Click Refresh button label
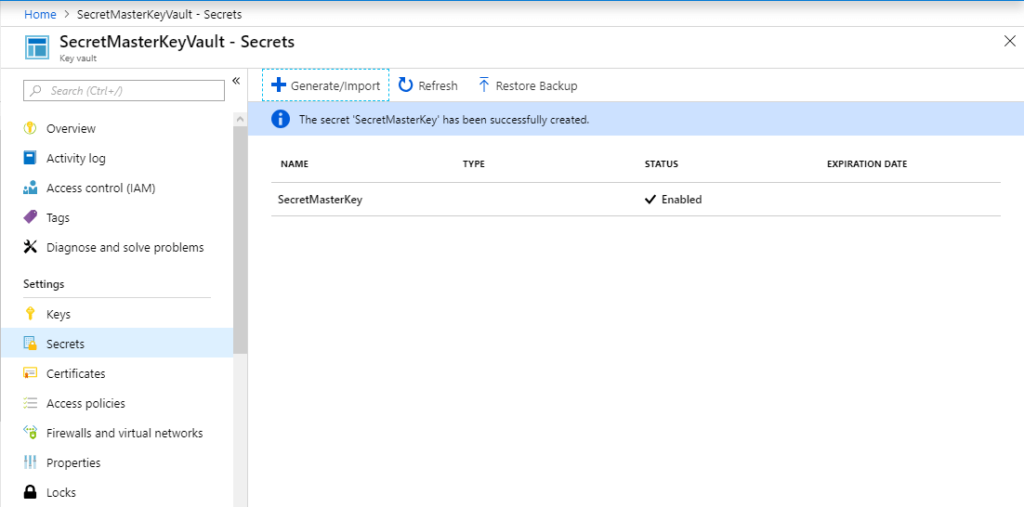Viewport: 1024px width, 507px height. 438,86
